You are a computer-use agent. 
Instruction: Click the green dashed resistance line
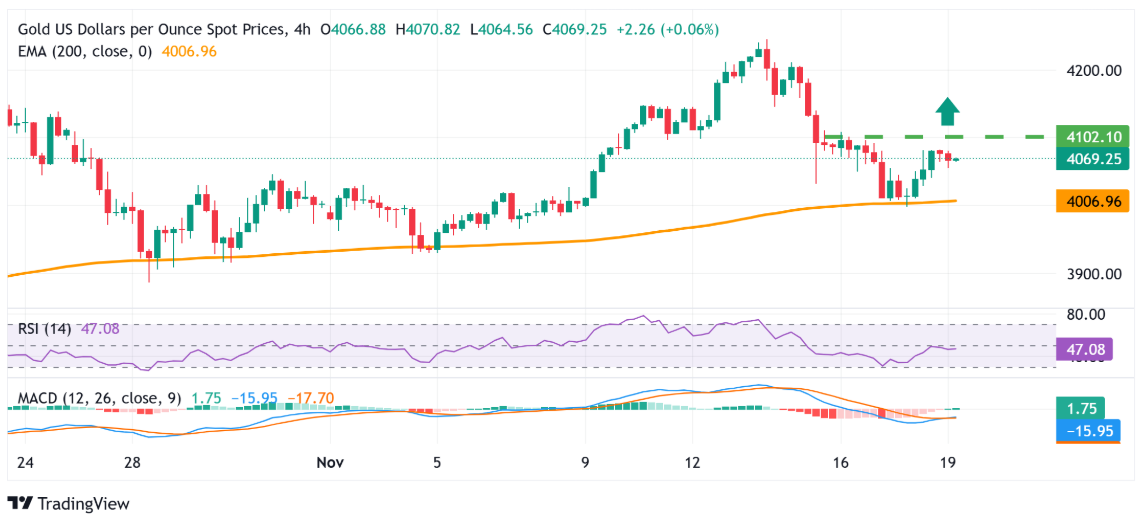click(1000, 136)
